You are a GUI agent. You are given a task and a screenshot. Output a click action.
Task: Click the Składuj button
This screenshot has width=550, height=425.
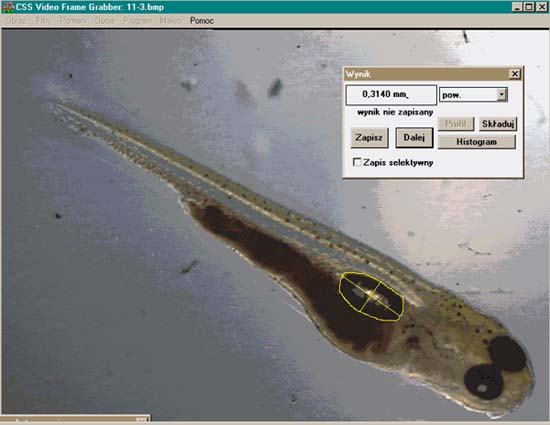click(498, 124)
